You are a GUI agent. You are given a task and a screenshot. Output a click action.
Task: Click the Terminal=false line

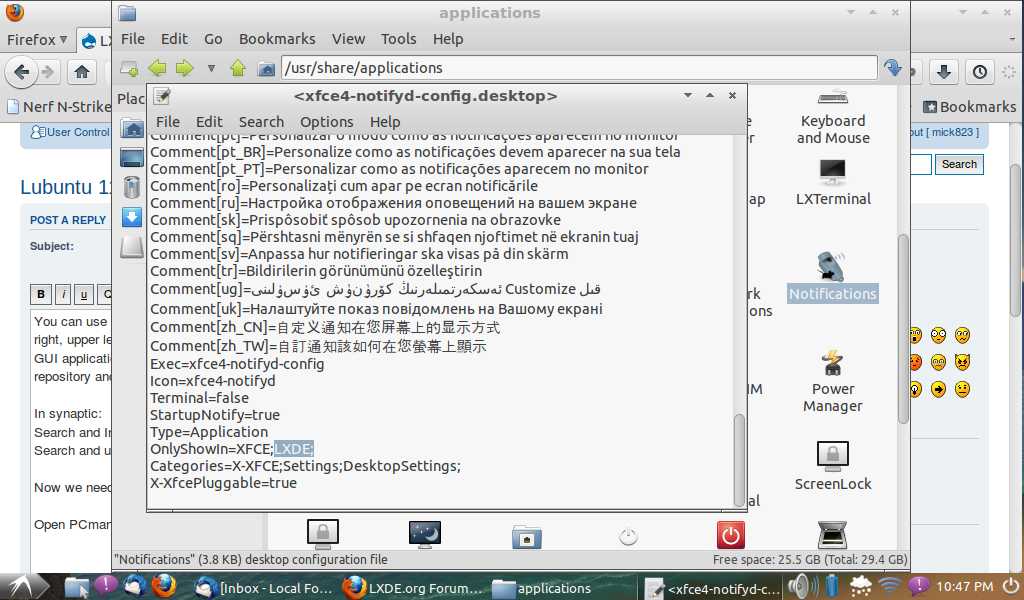pos(199,398)
